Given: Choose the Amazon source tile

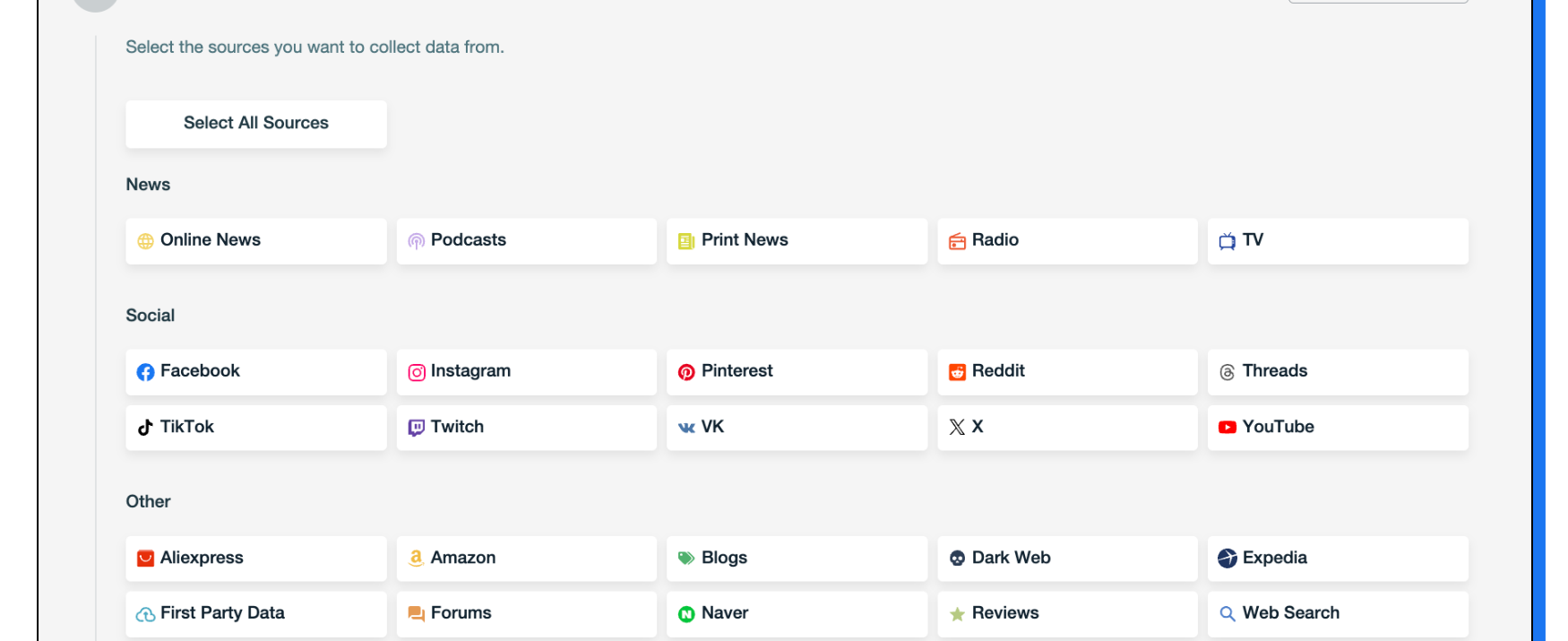Looking at the screenshot, I should [526, 559].
